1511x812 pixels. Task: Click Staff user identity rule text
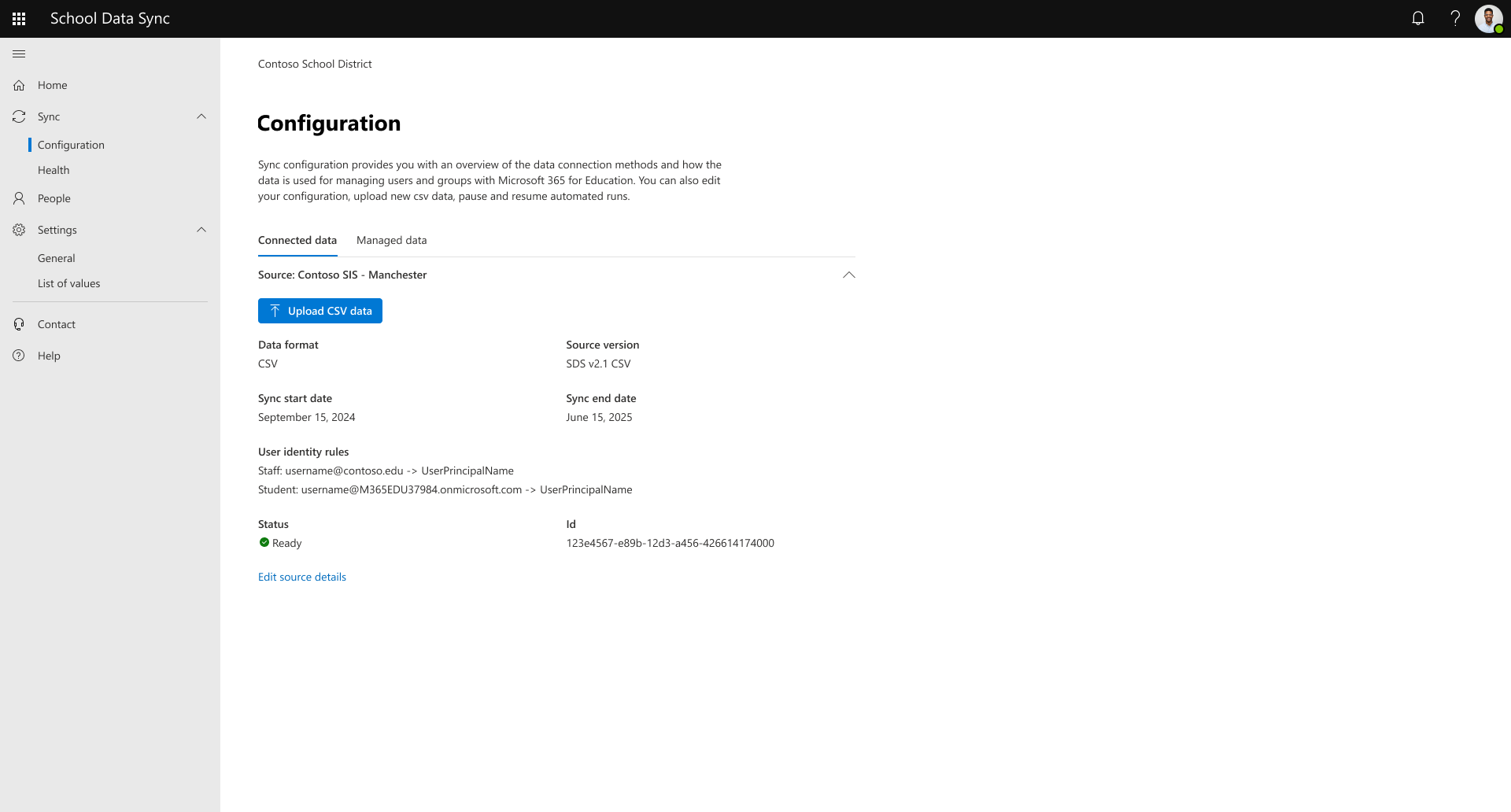[386, 471]
